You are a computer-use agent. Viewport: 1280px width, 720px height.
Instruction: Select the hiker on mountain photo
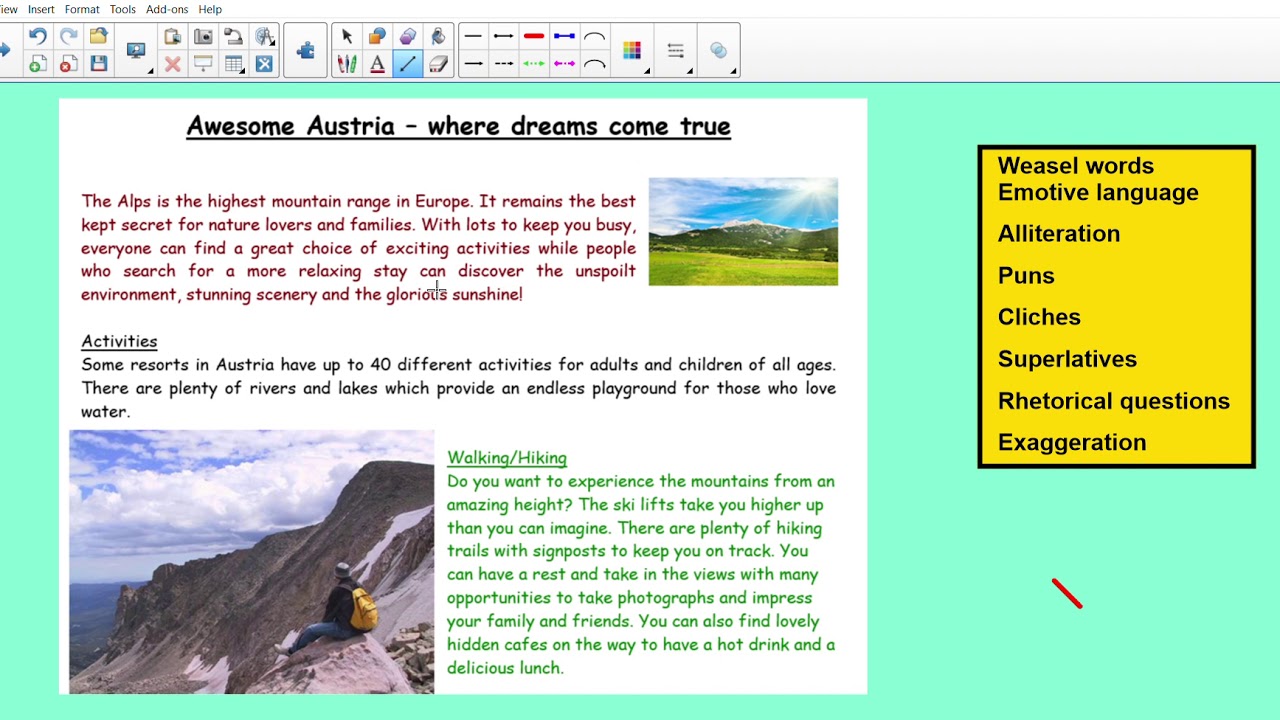coord(252,562)
